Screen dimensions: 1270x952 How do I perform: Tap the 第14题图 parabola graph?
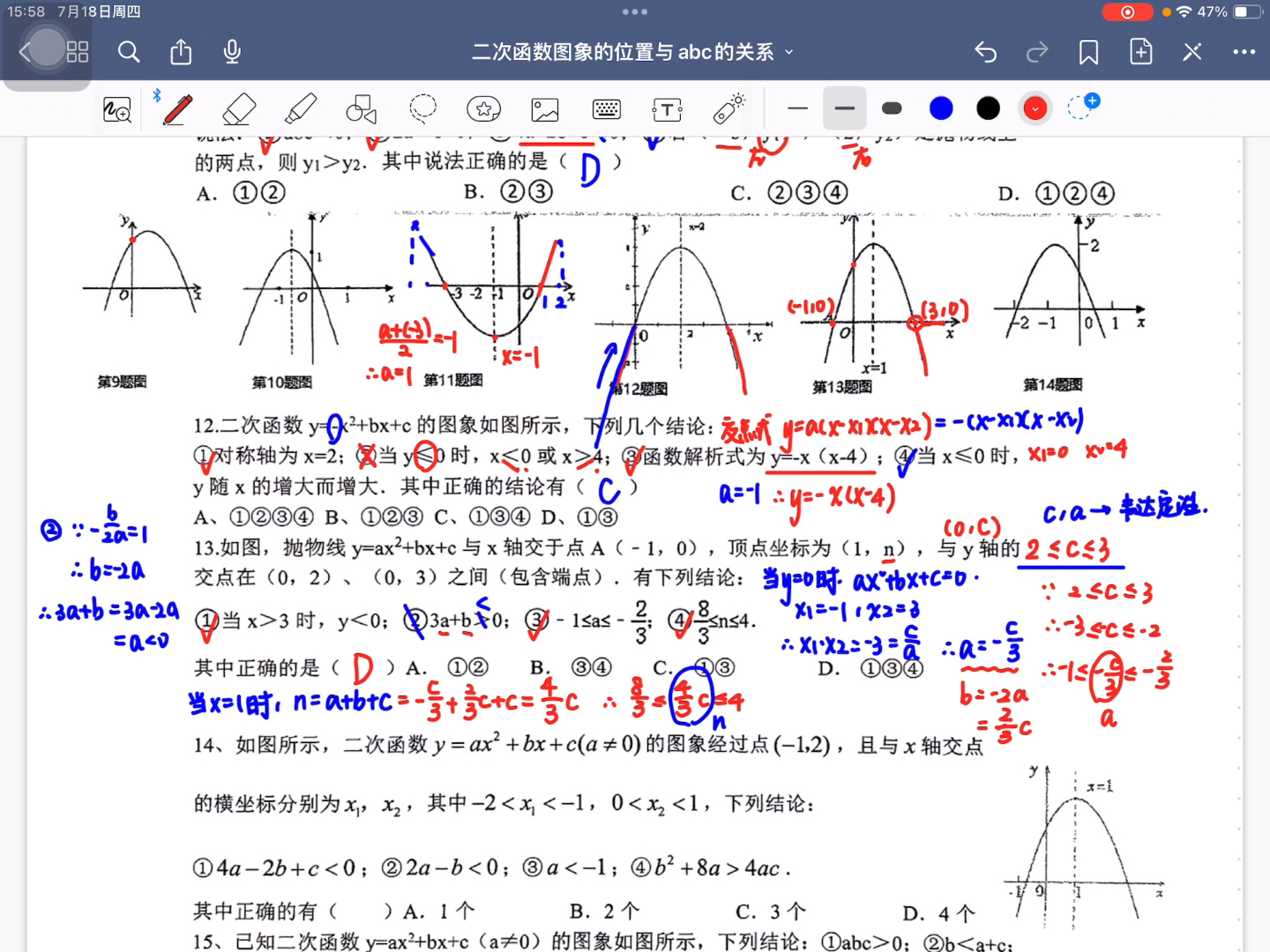[x=1071, y=286]
